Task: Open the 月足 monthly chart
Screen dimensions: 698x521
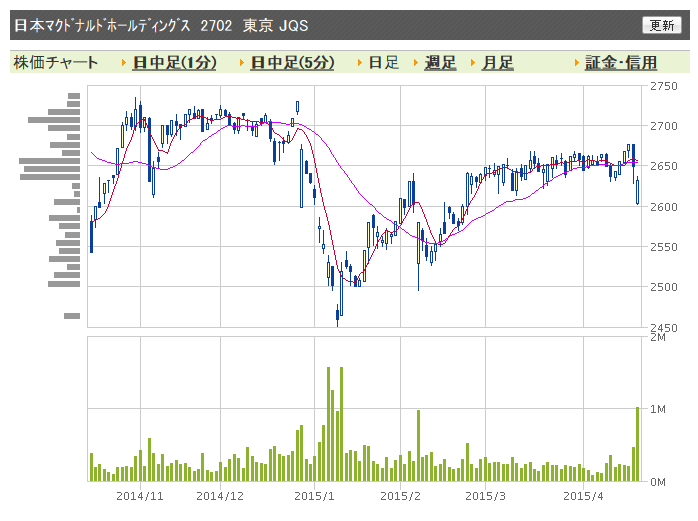Action: [498, 63]
